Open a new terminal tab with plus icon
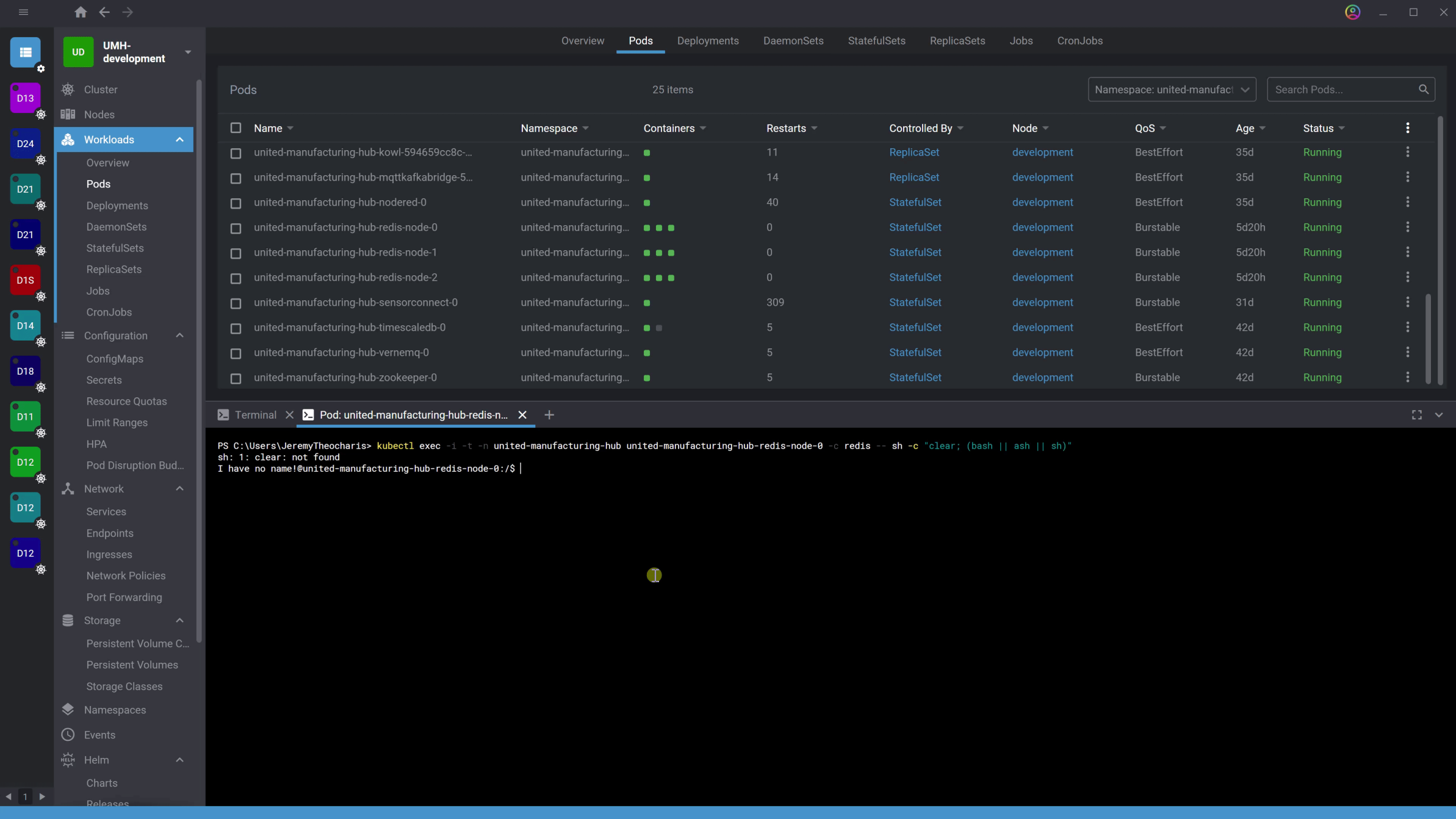Viewport: 1456px width, 819px height. [549, 415]
